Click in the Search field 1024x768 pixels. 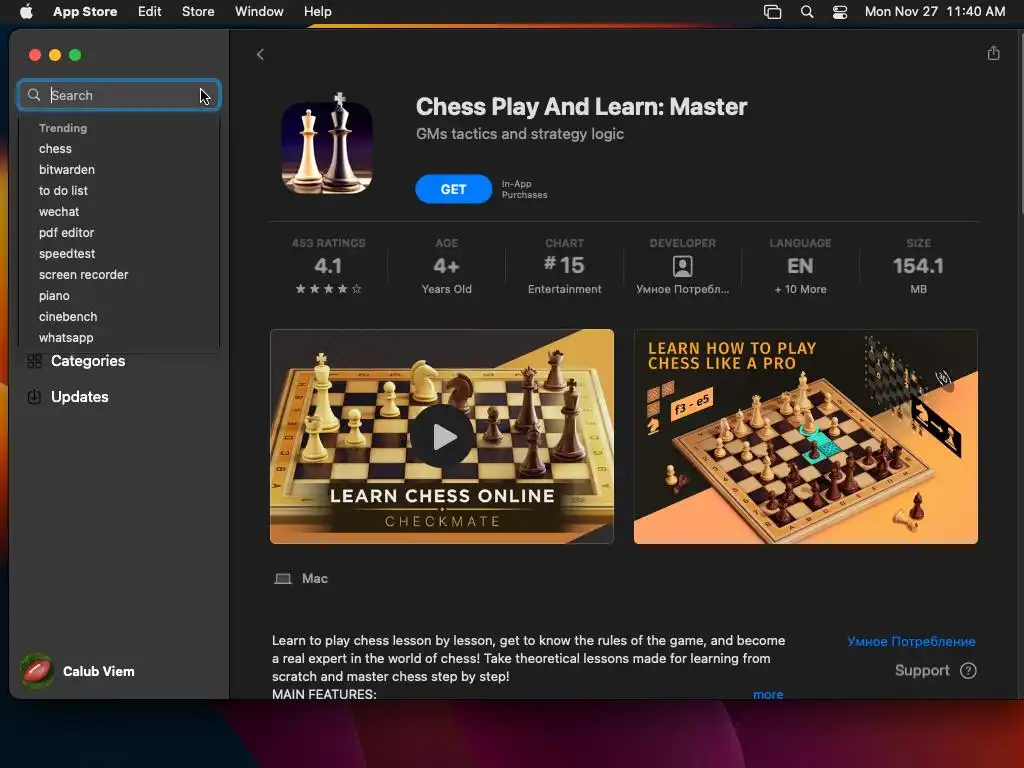tap(119, 95)
